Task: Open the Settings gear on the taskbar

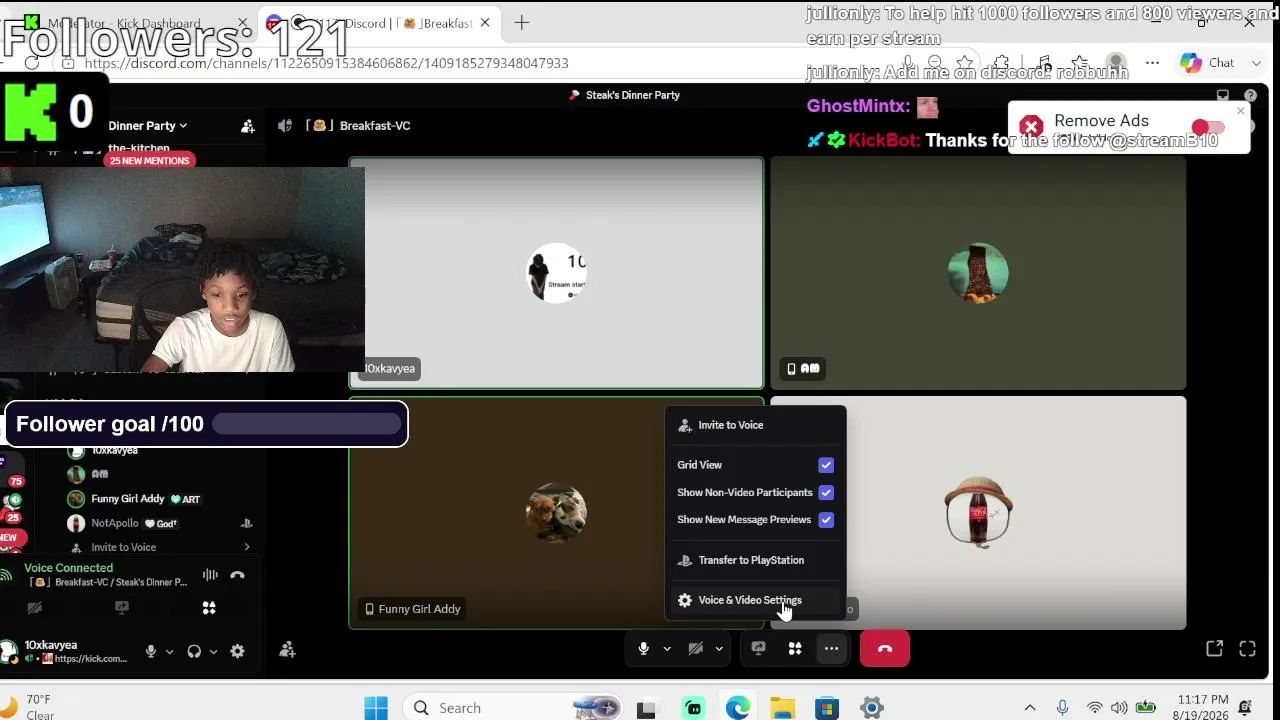Action: (872, 708)
